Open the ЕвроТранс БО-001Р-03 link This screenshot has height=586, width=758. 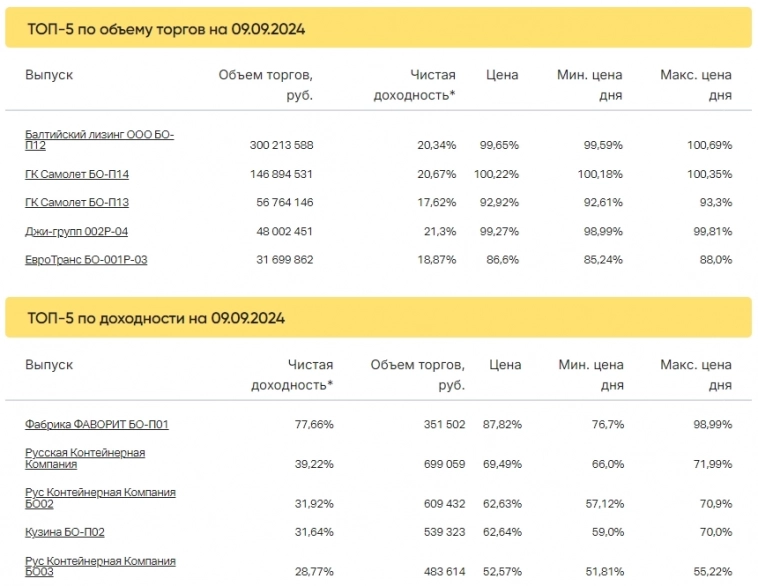pyautogui.click(x=86, y=260)
